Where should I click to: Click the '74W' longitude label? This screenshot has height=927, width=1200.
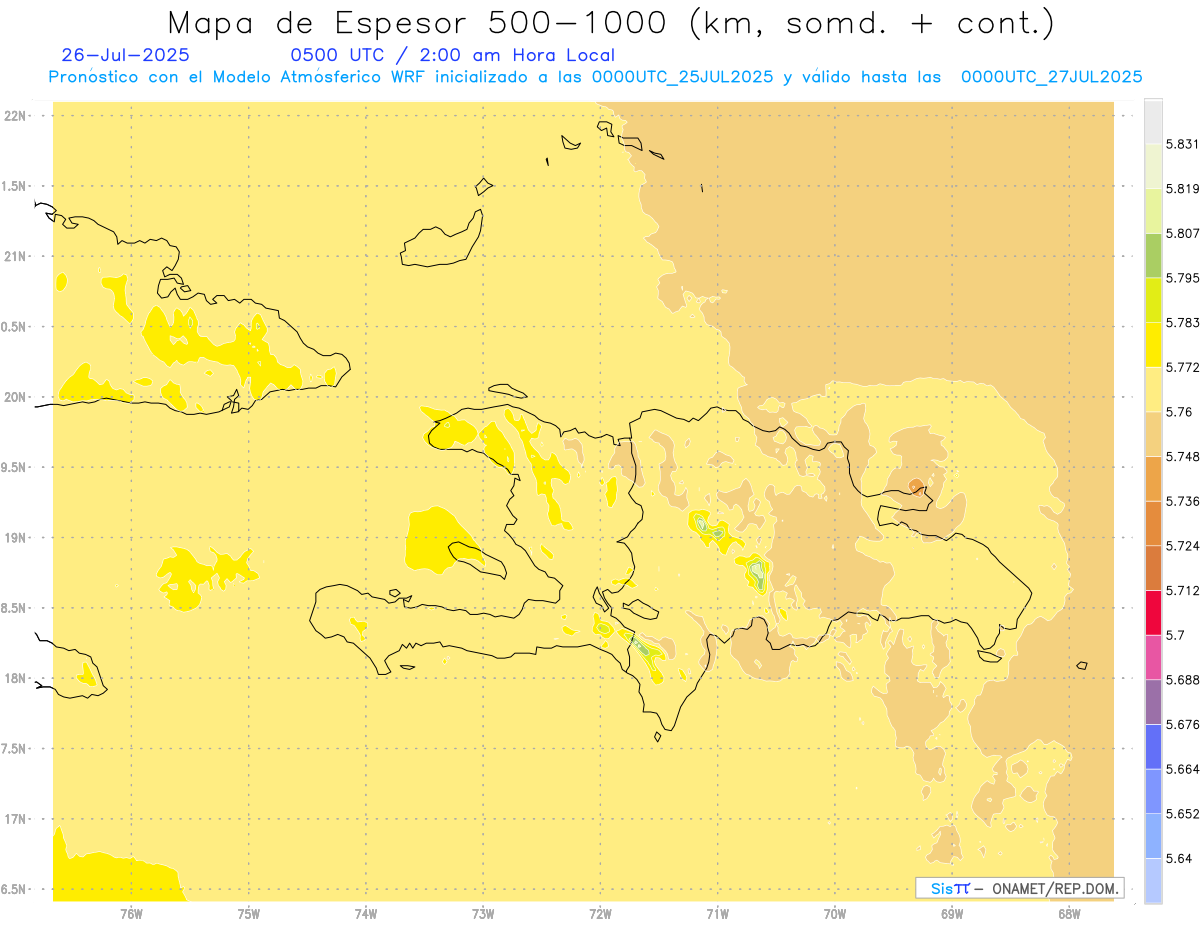coord(365,914)
